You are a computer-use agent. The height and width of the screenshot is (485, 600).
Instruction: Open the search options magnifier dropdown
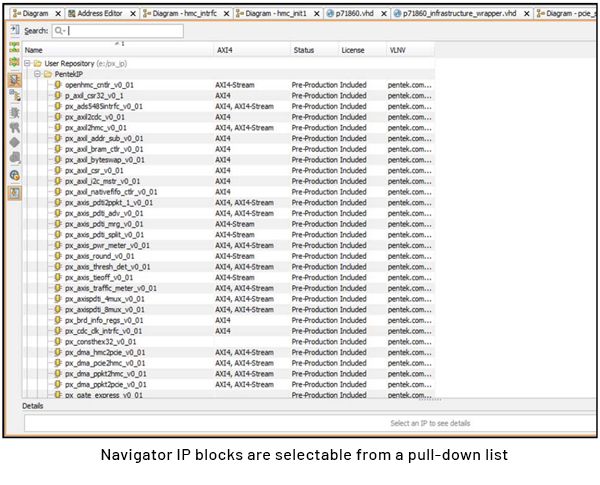click(60, 31)
